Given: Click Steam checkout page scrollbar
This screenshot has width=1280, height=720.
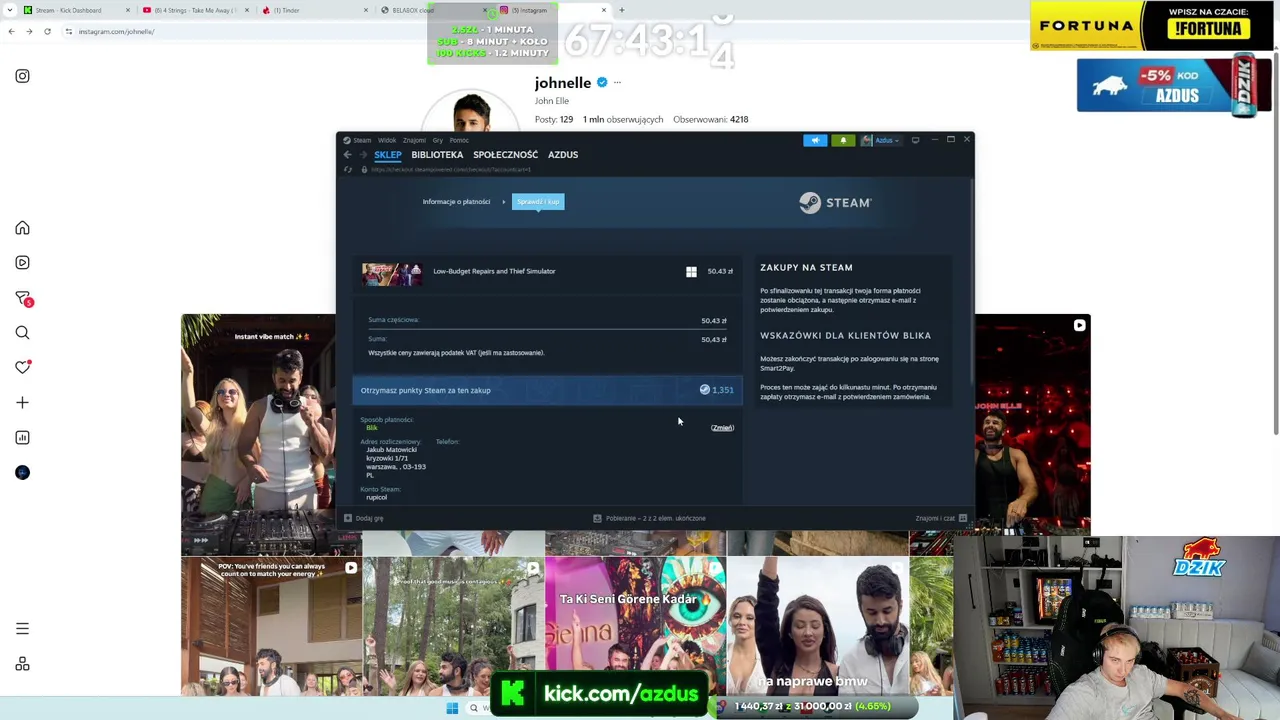Looking at the screenshot, I should click(971, 280).
